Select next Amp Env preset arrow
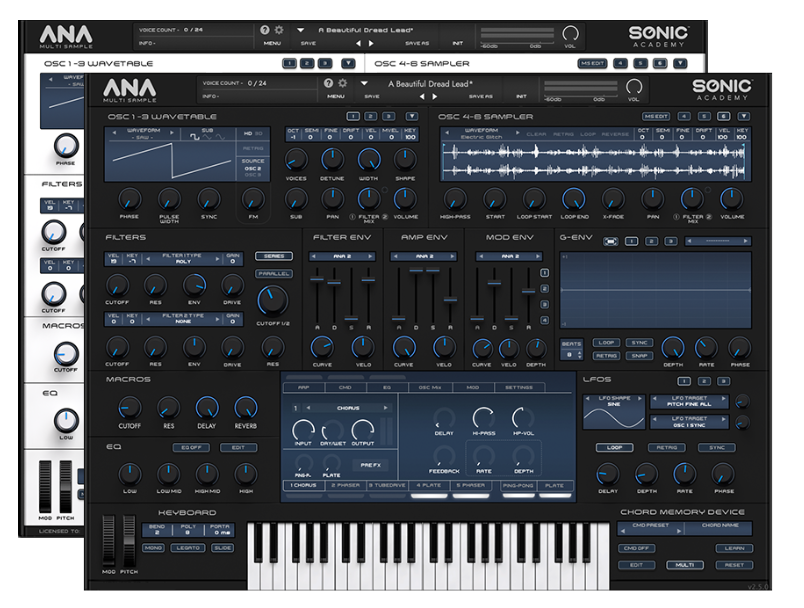 [x=452, y=256]
